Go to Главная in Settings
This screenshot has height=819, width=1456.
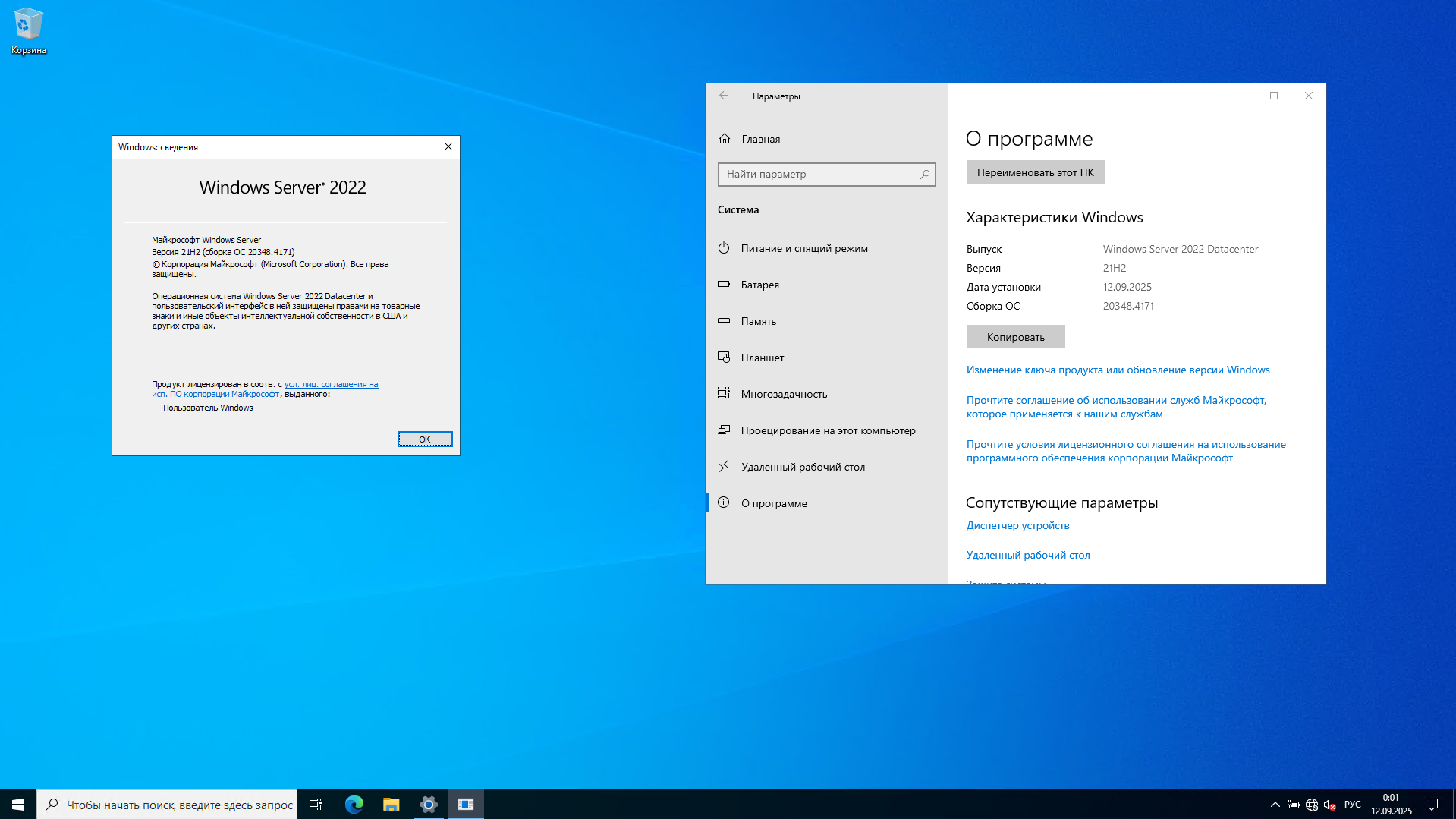827,139
